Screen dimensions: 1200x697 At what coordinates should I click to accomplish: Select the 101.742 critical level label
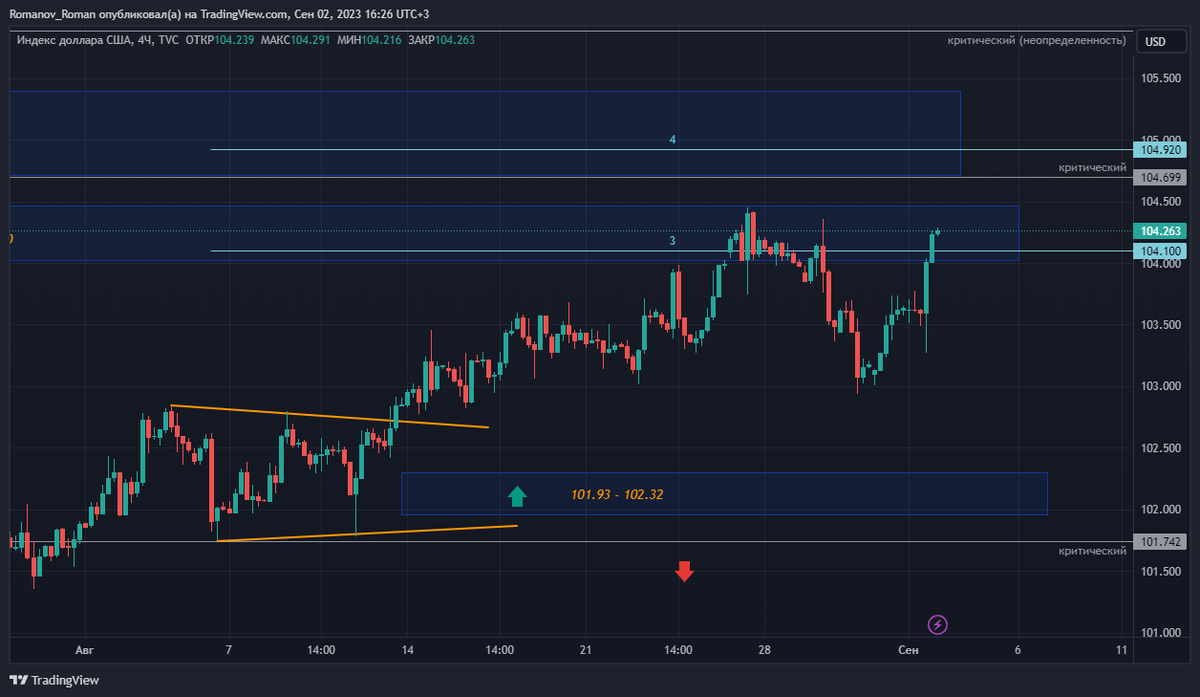pyautogui.click(x=1158, y=542)
